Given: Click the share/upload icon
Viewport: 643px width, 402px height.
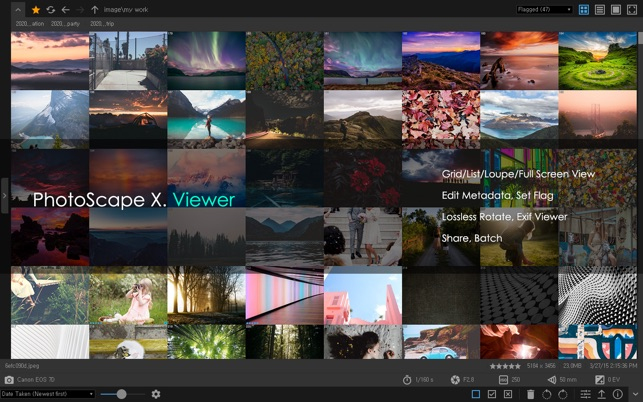Looking at the screenshot, I should tap(601, 394).
